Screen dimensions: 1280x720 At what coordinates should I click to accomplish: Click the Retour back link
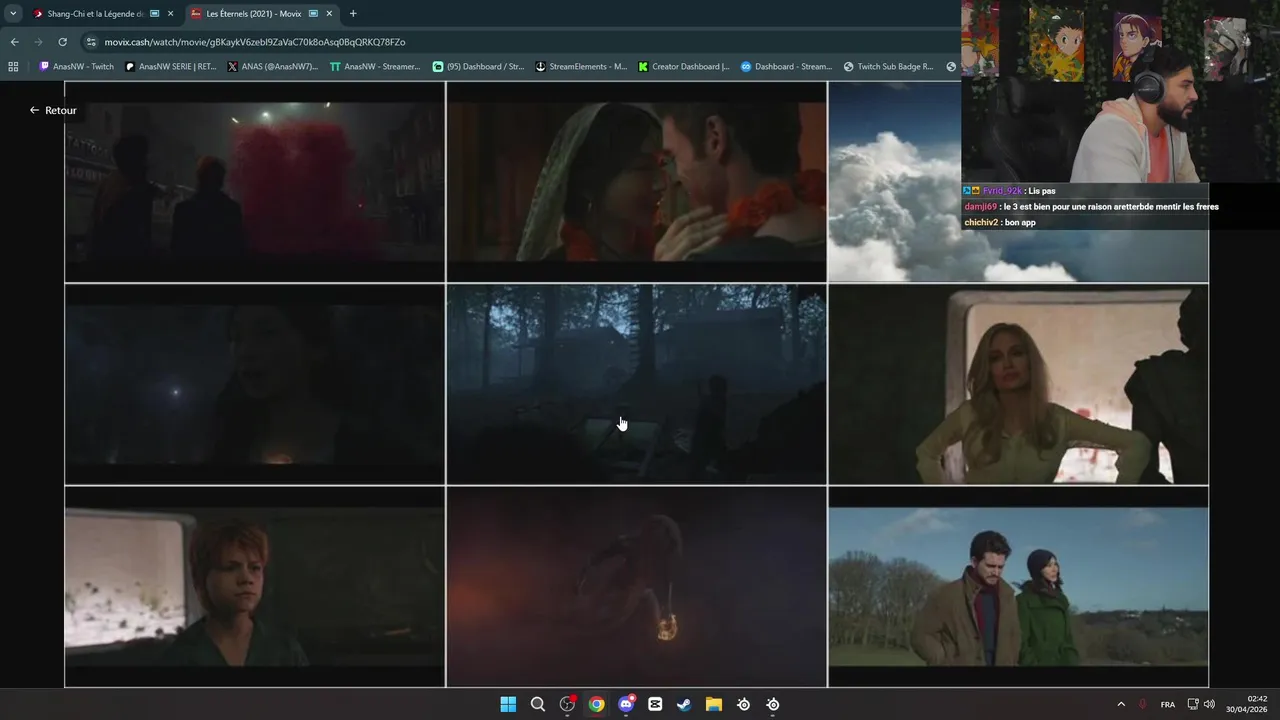coord(53,110)
